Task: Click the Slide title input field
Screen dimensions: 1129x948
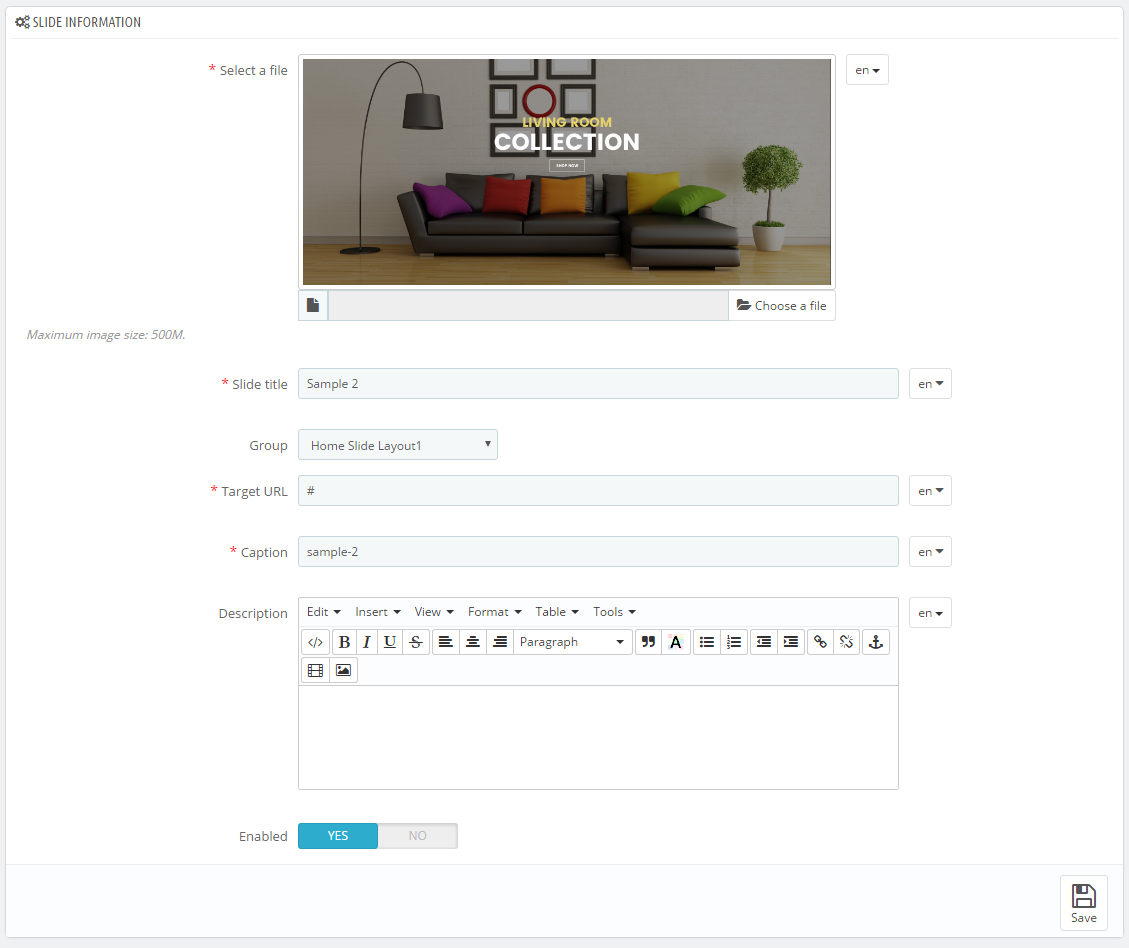Action: 598,384
